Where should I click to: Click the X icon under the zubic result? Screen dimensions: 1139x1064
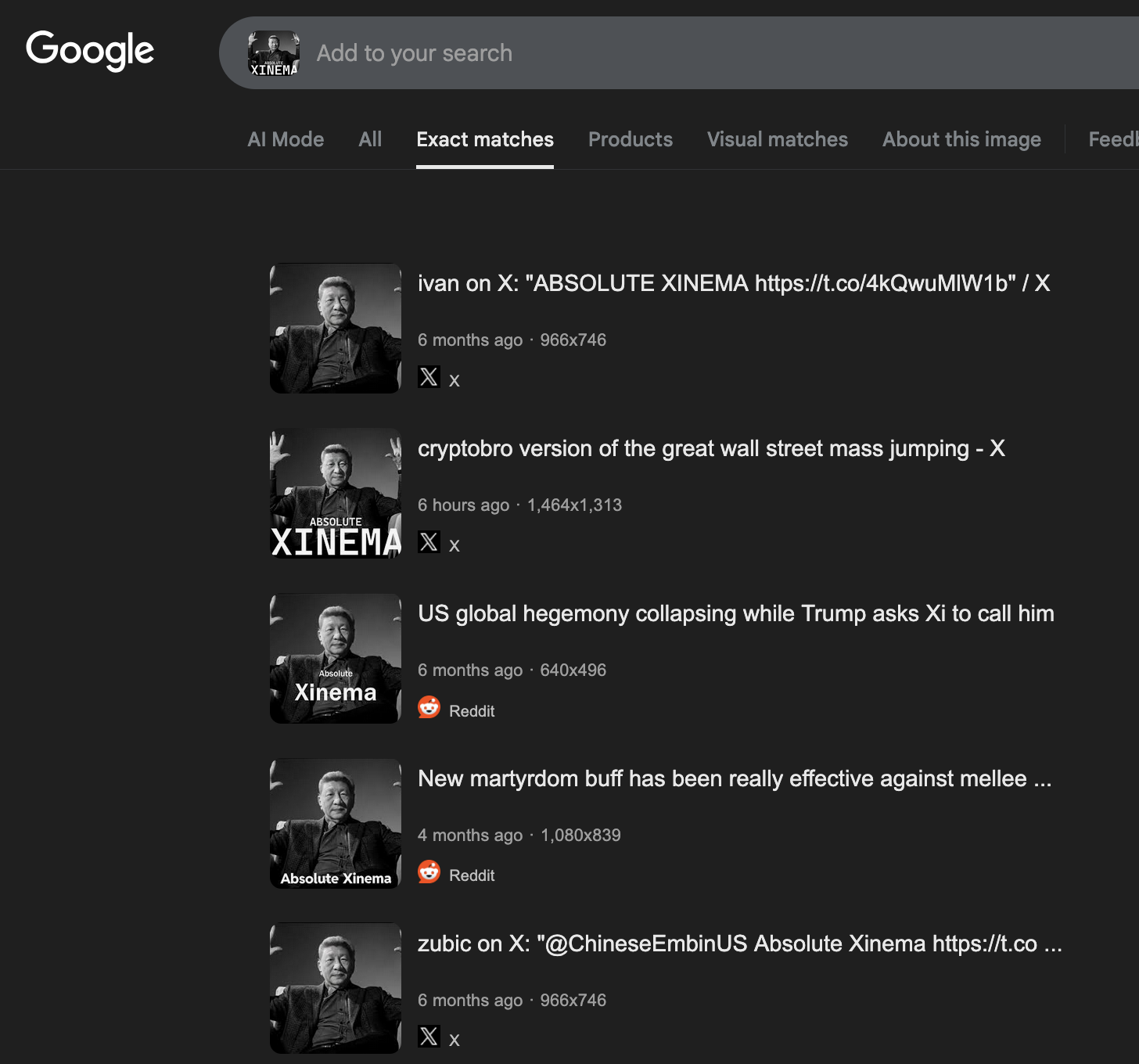coord(429,1037)
